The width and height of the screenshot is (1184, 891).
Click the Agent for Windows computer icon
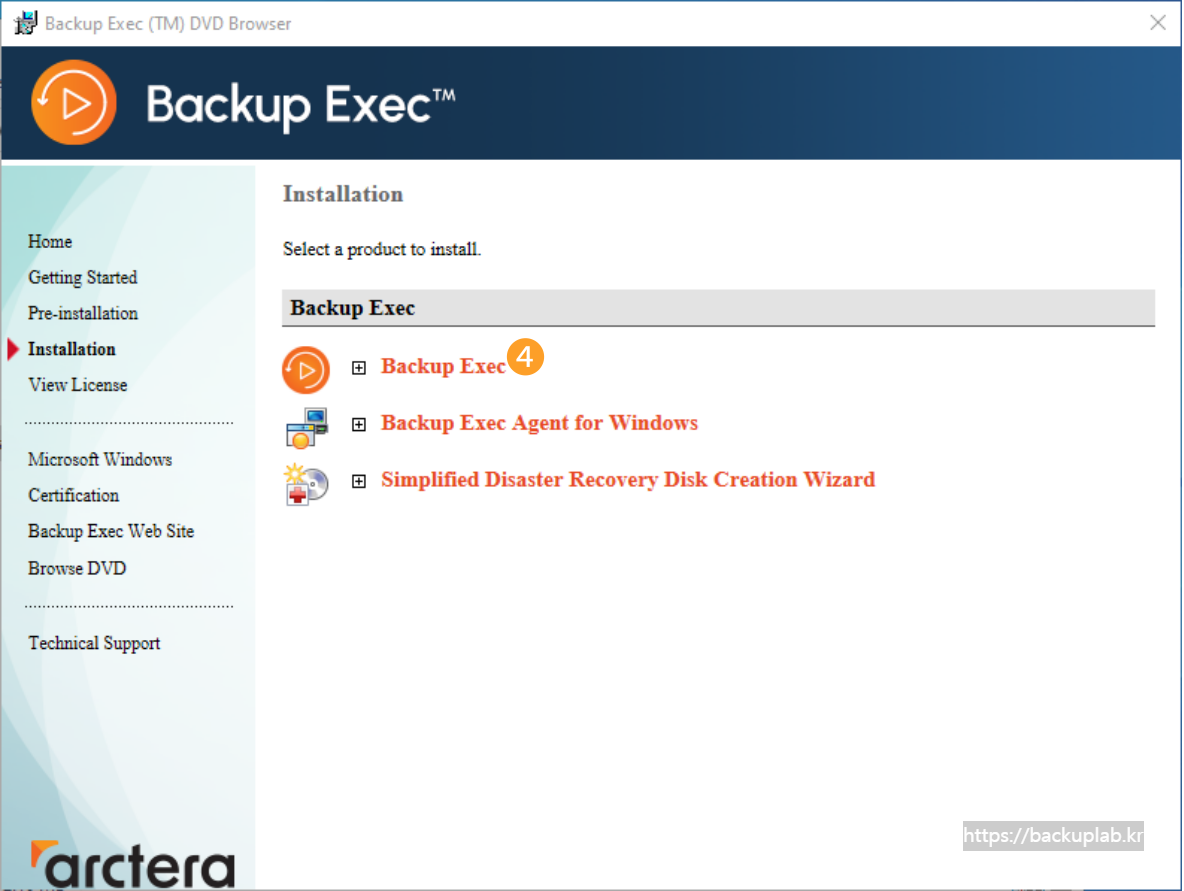click(307, 427)
